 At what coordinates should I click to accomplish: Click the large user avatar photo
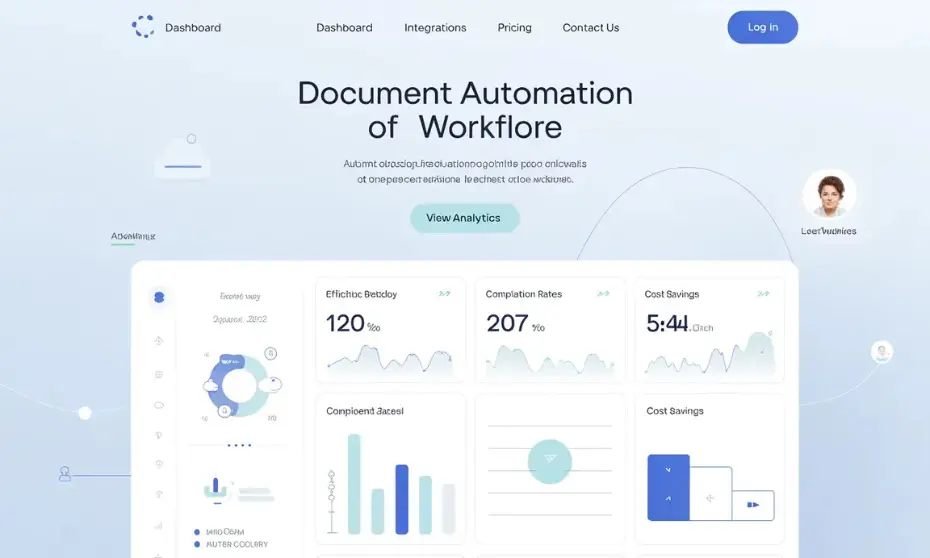point(829,194)
